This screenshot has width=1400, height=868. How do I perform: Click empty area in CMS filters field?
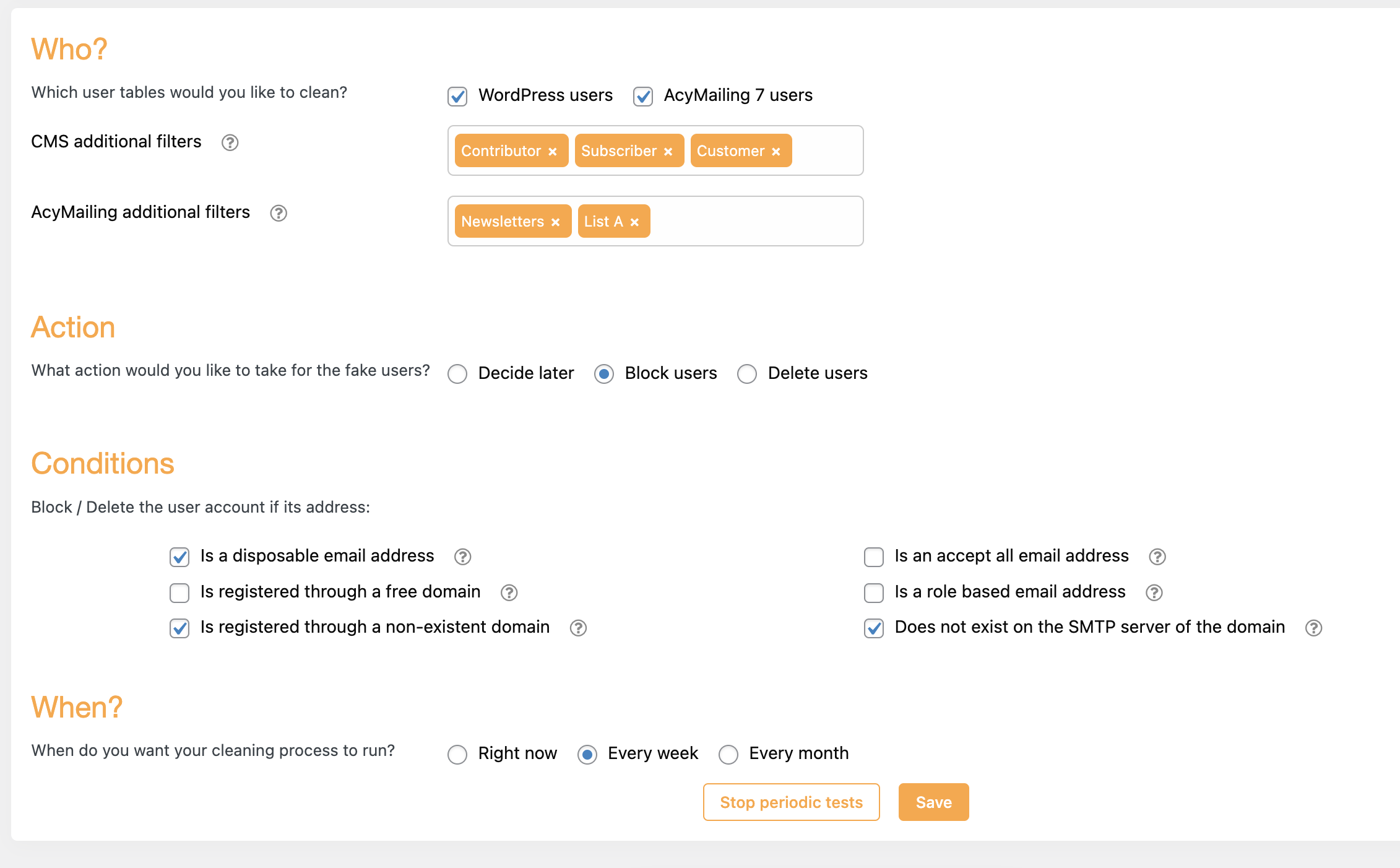pyautogui.click(x=826, y=150)
